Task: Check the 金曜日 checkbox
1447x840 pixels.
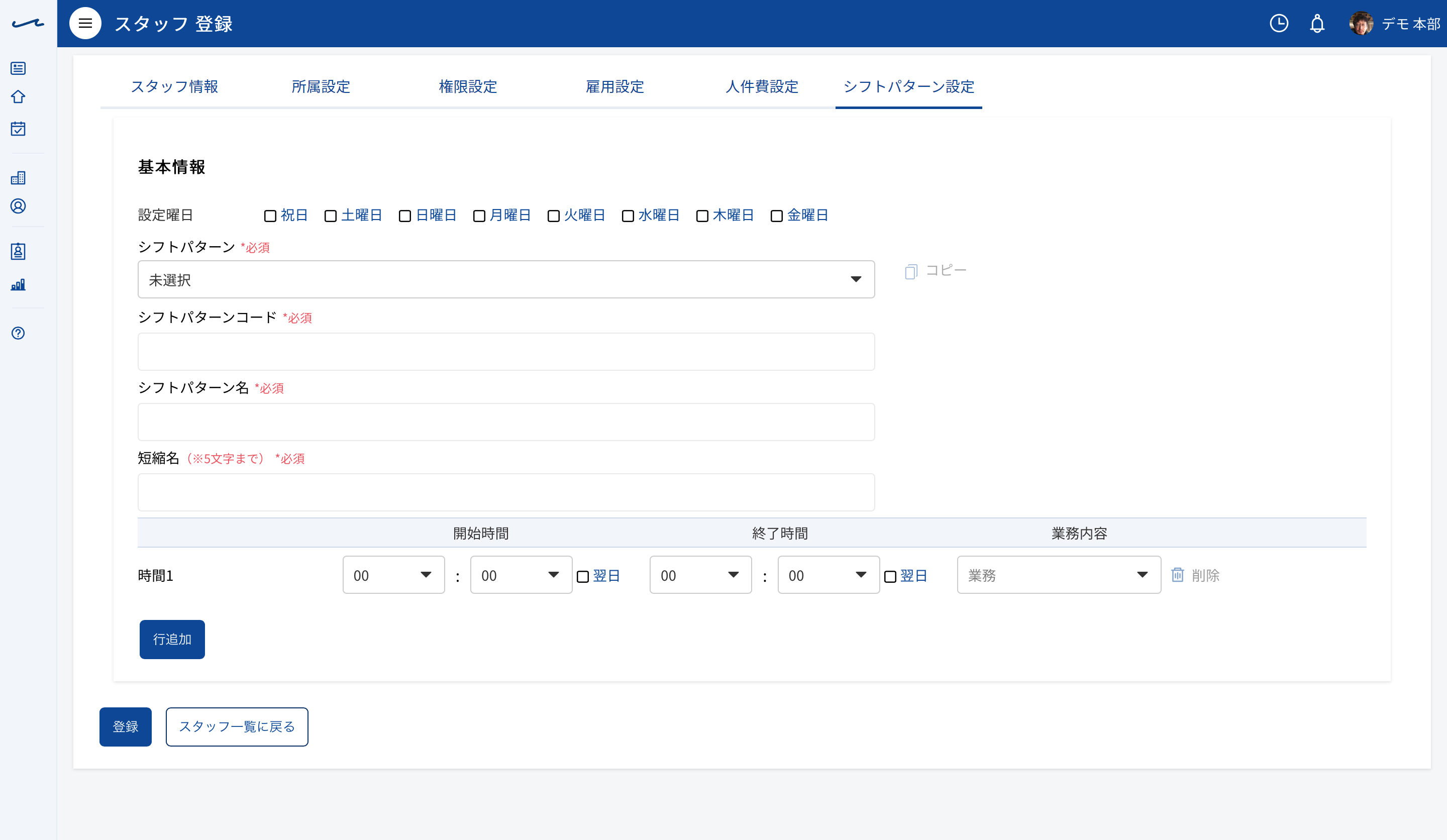Action: 776,216
